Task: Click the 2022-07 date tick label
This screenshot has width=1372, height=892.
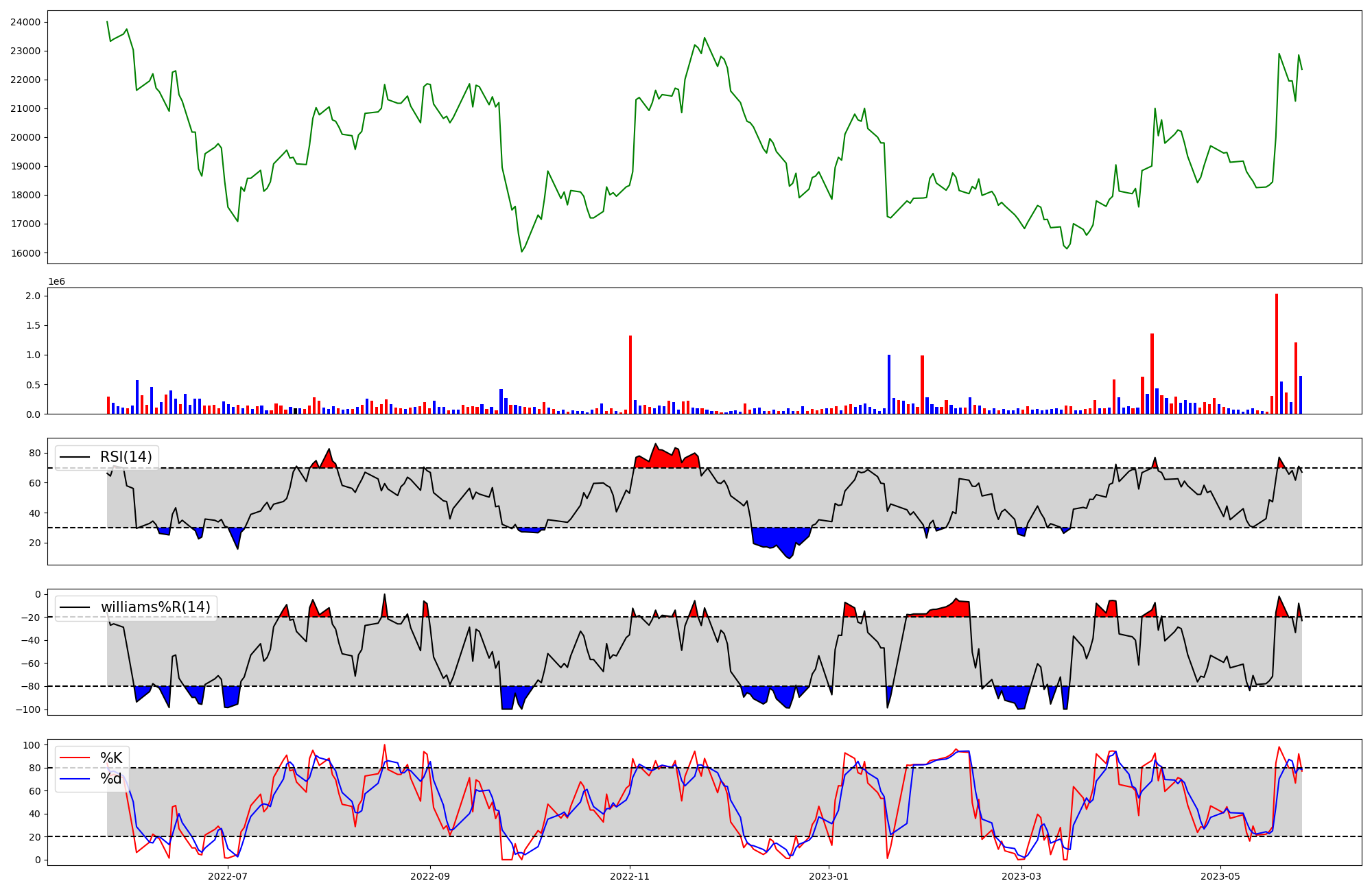Action: click(x=227, y=876)
